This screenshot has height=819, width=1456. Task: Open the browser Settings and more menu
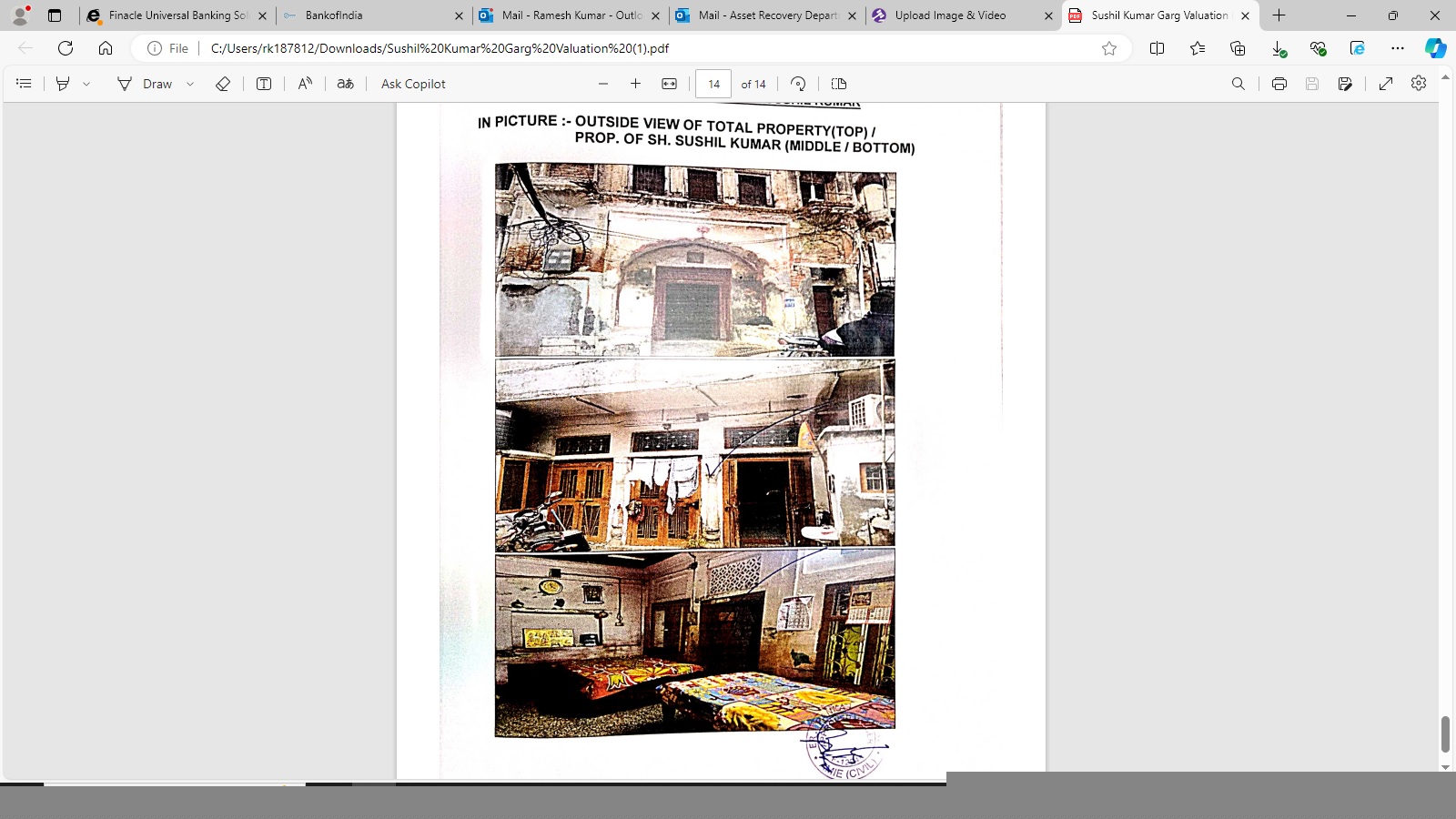point(1398,48)
